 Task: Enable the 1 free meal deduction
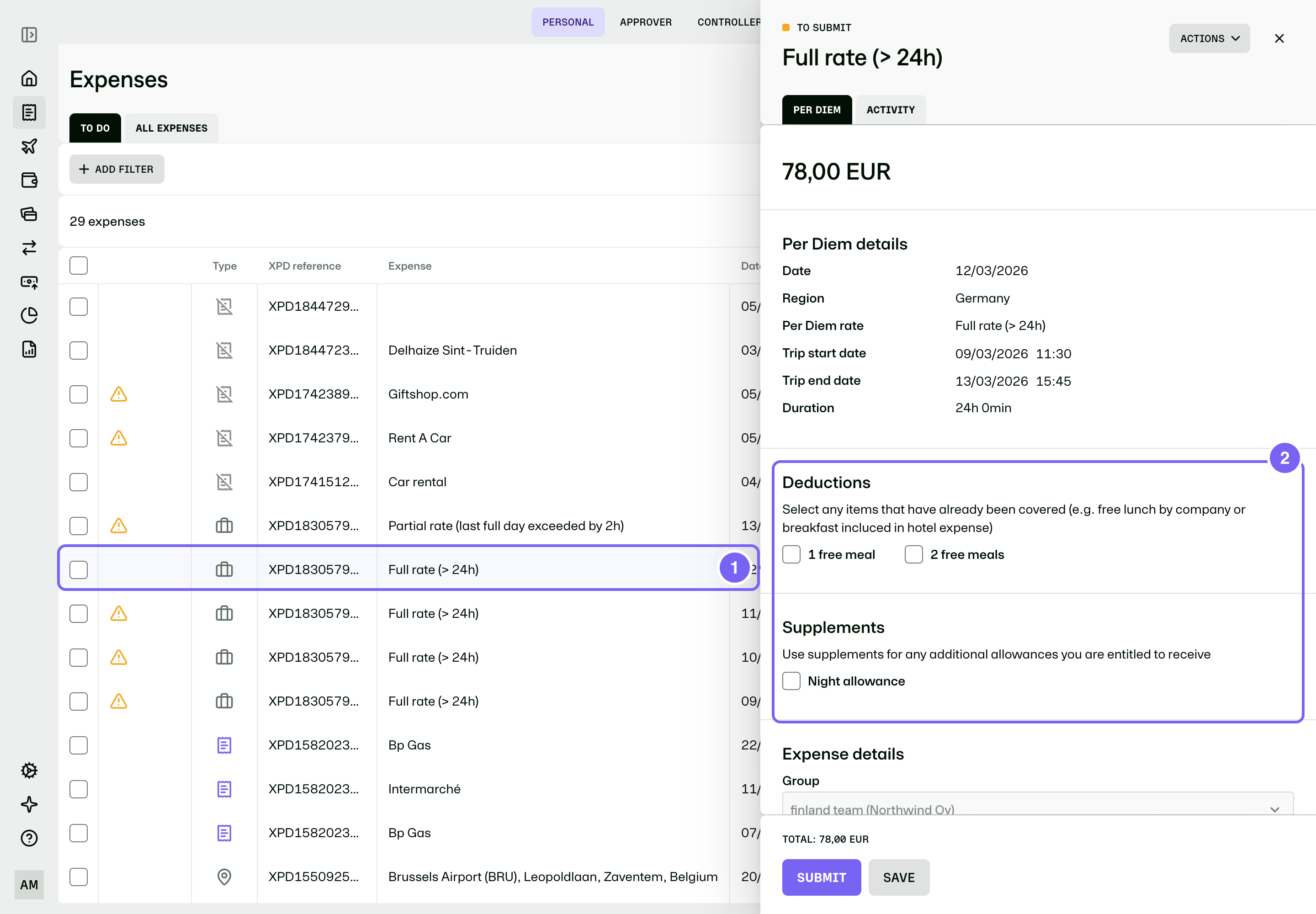tap(791, 554)
